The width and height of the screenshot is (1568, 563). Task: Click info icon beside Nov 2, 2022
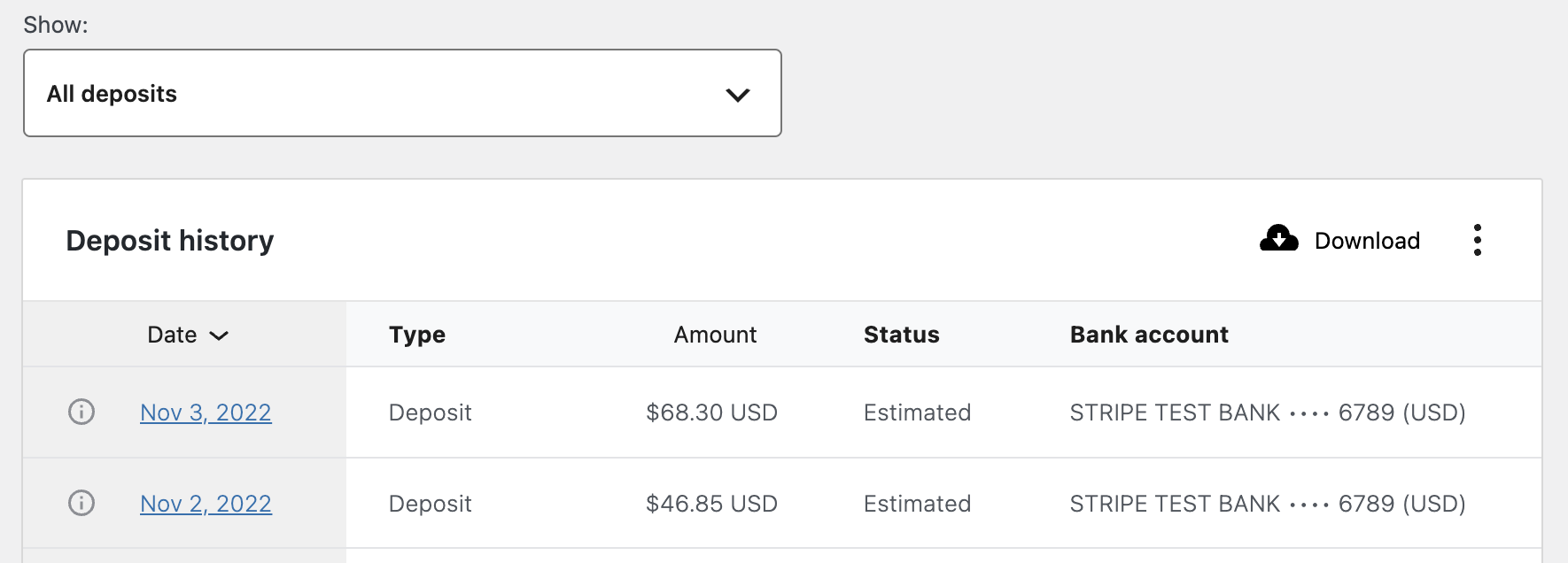pos(82,503)
